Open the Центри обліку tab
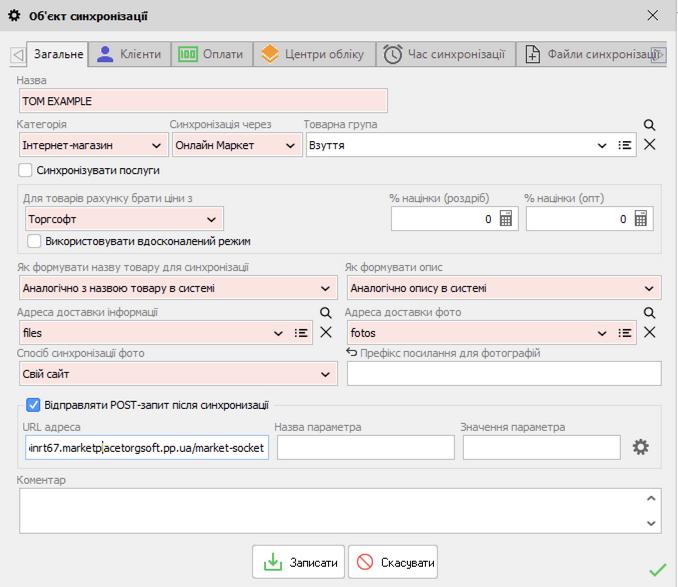Viewport: 678px width, 587px height. pos(312,54)
